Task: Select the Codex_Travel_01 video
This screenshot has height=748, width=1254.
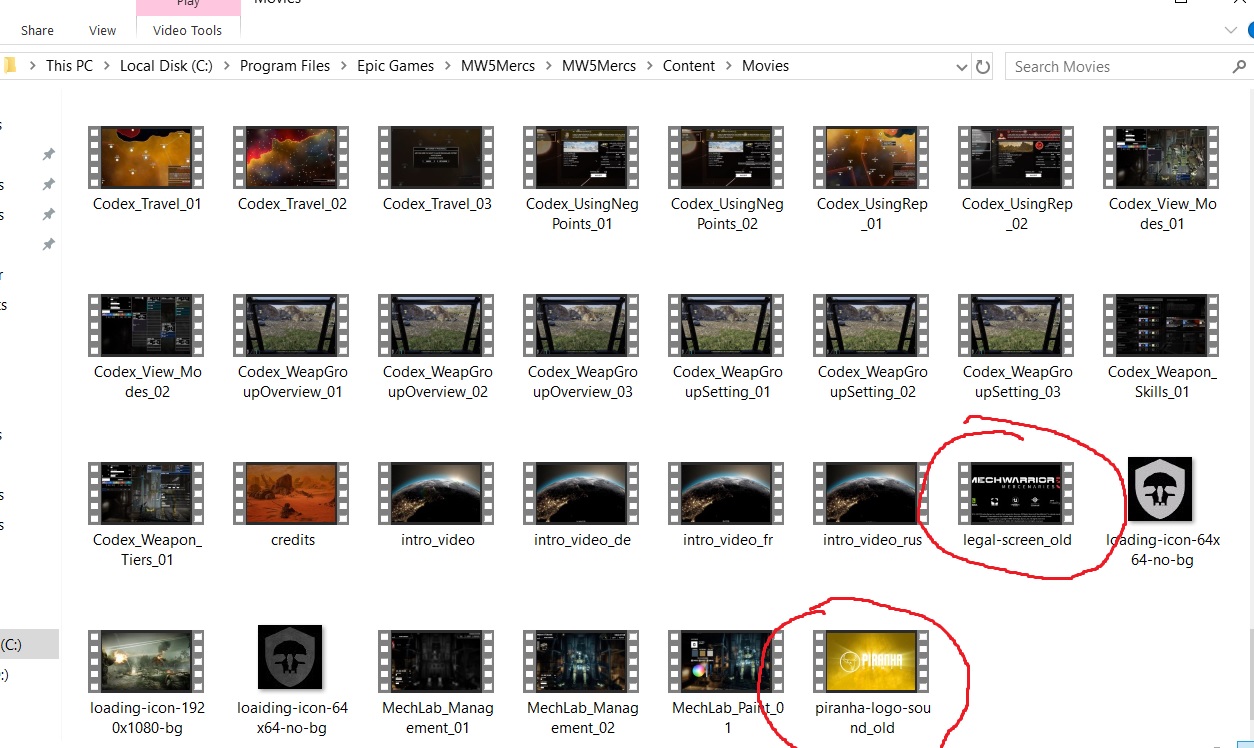Action: coord(146,158)
